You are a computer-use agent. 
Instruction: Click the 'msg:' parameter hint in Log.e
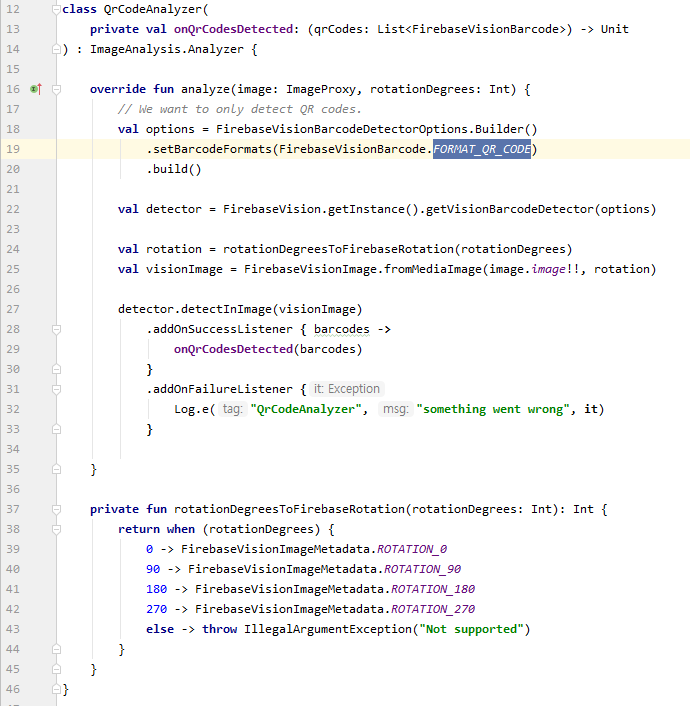[x=395, y=409]
